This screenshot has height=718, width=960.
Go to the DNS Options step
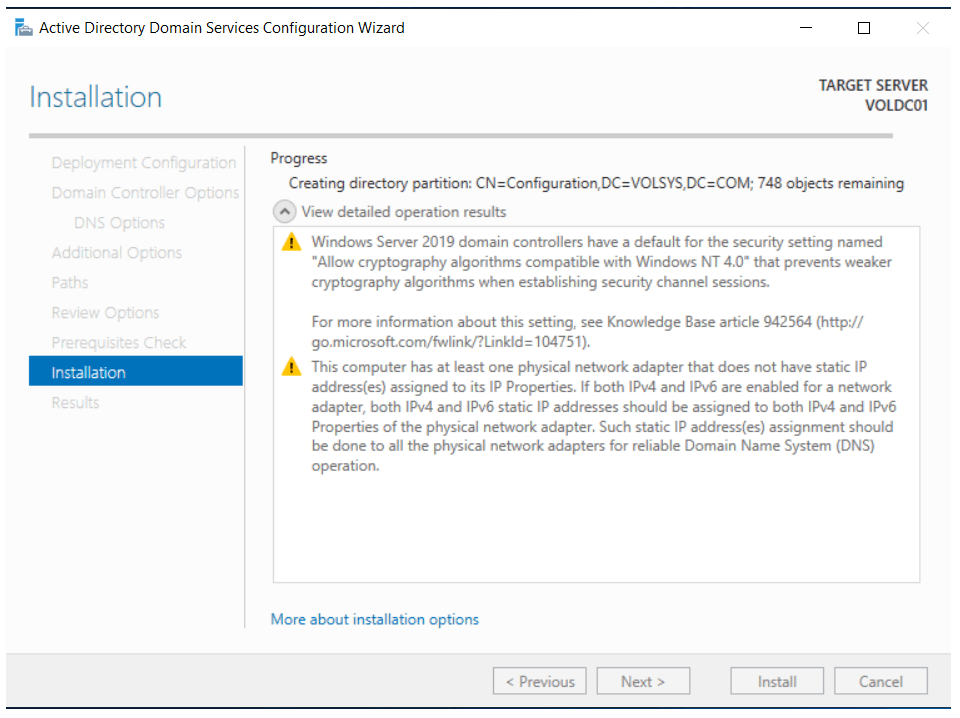tap(119, 223)
